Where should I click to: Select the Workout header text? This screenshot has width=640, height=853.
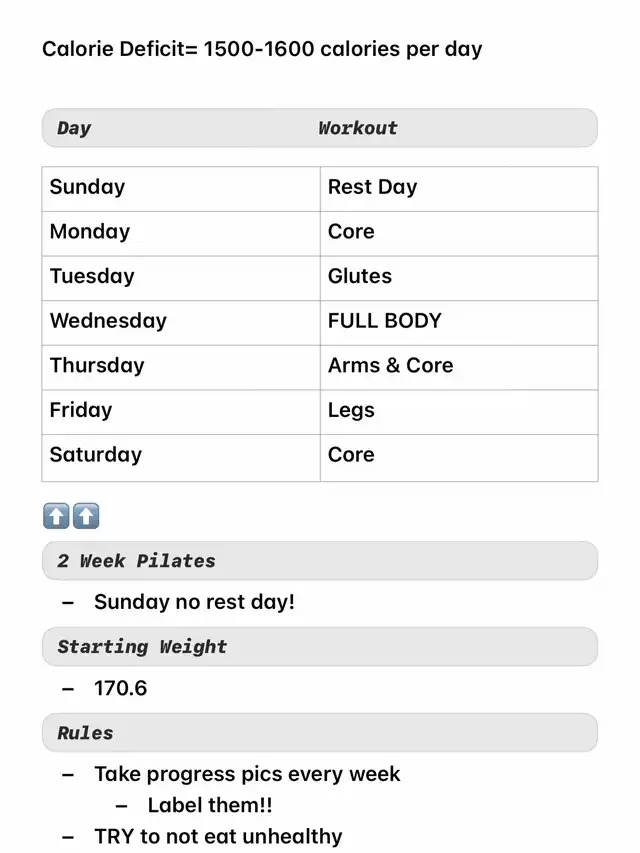(357, 128)
